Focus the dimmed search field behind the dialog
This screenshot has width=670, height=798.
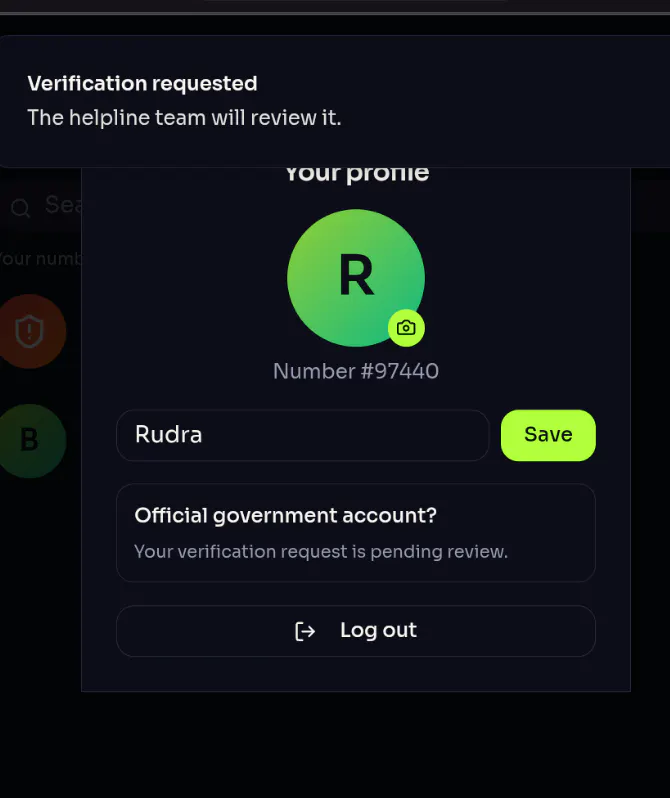pyautogui.click(x=41, y=206)
